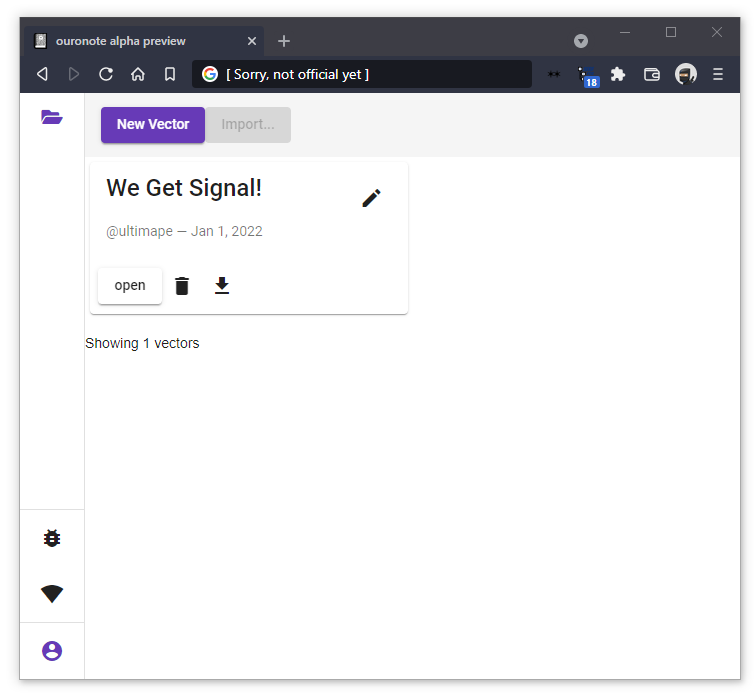Screen dimensions: 754x695
Task: Bookmark this page
Action: pos(170,74)
